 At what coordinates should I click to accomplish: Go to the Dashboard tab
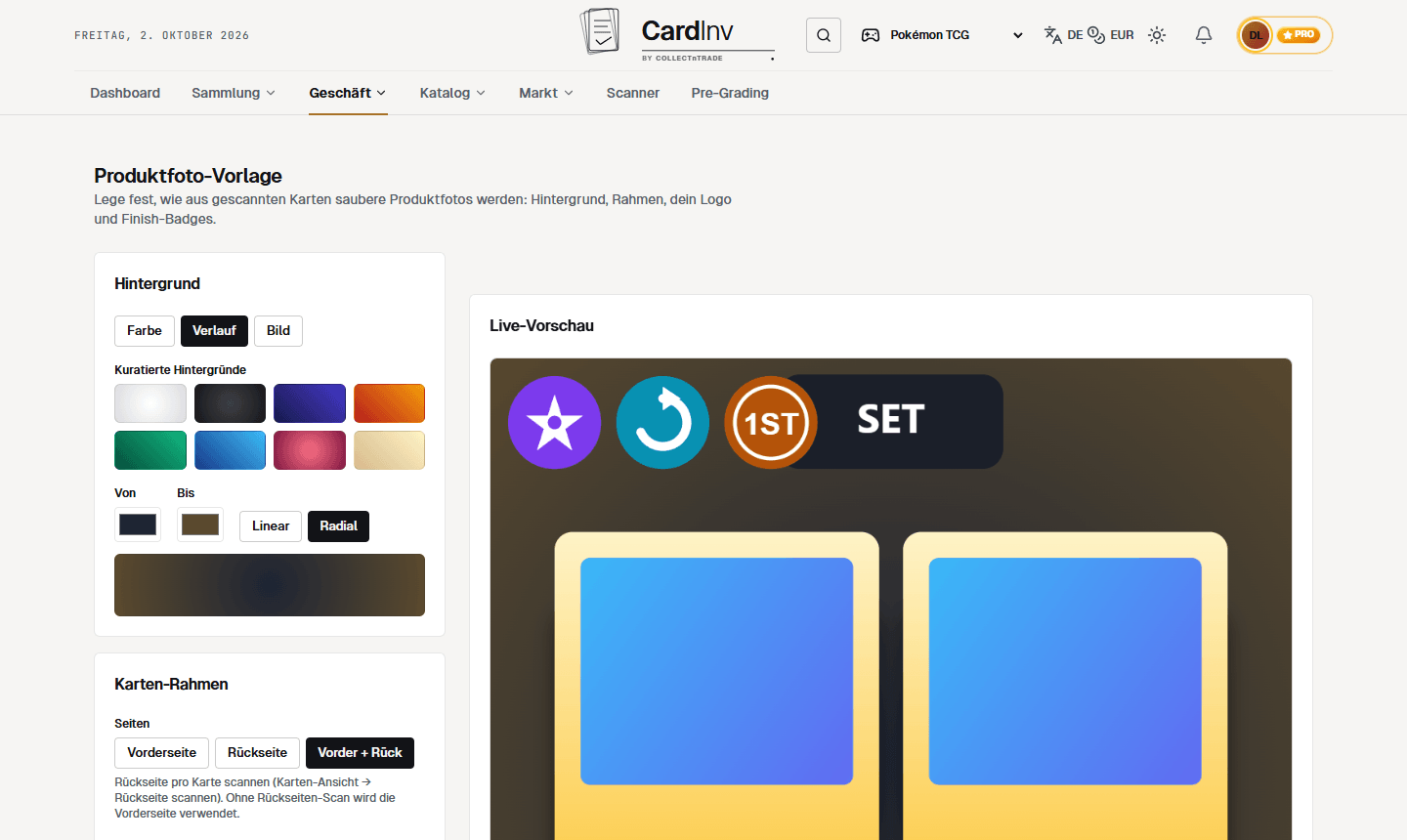coord(125,93)
